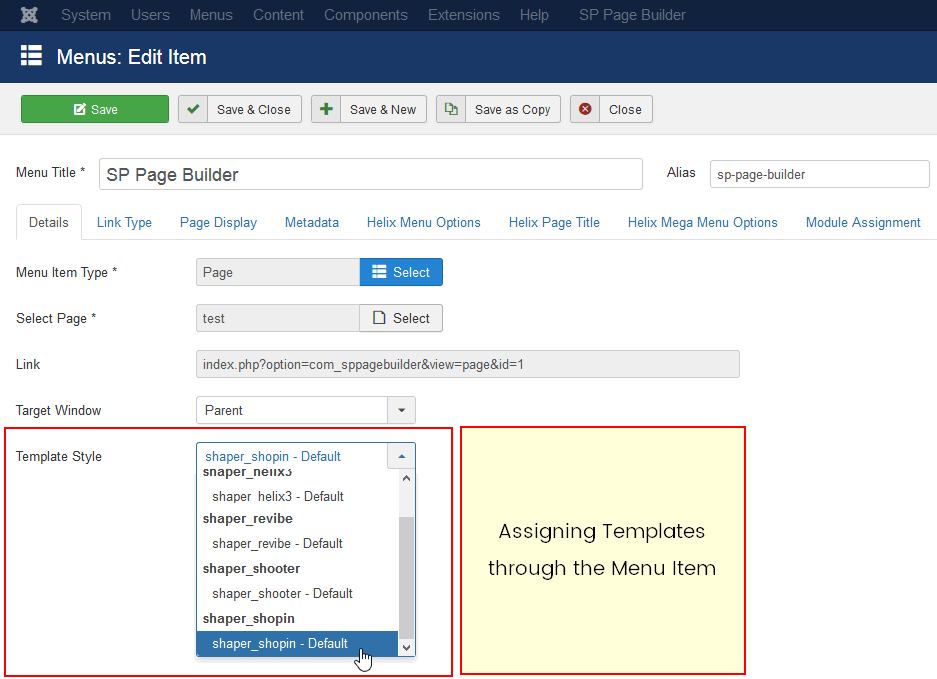Collapse the Template Style dropdown with its arrow
Image resolution: width=937 pixels, height=679 pixels.
coord(401,455)
